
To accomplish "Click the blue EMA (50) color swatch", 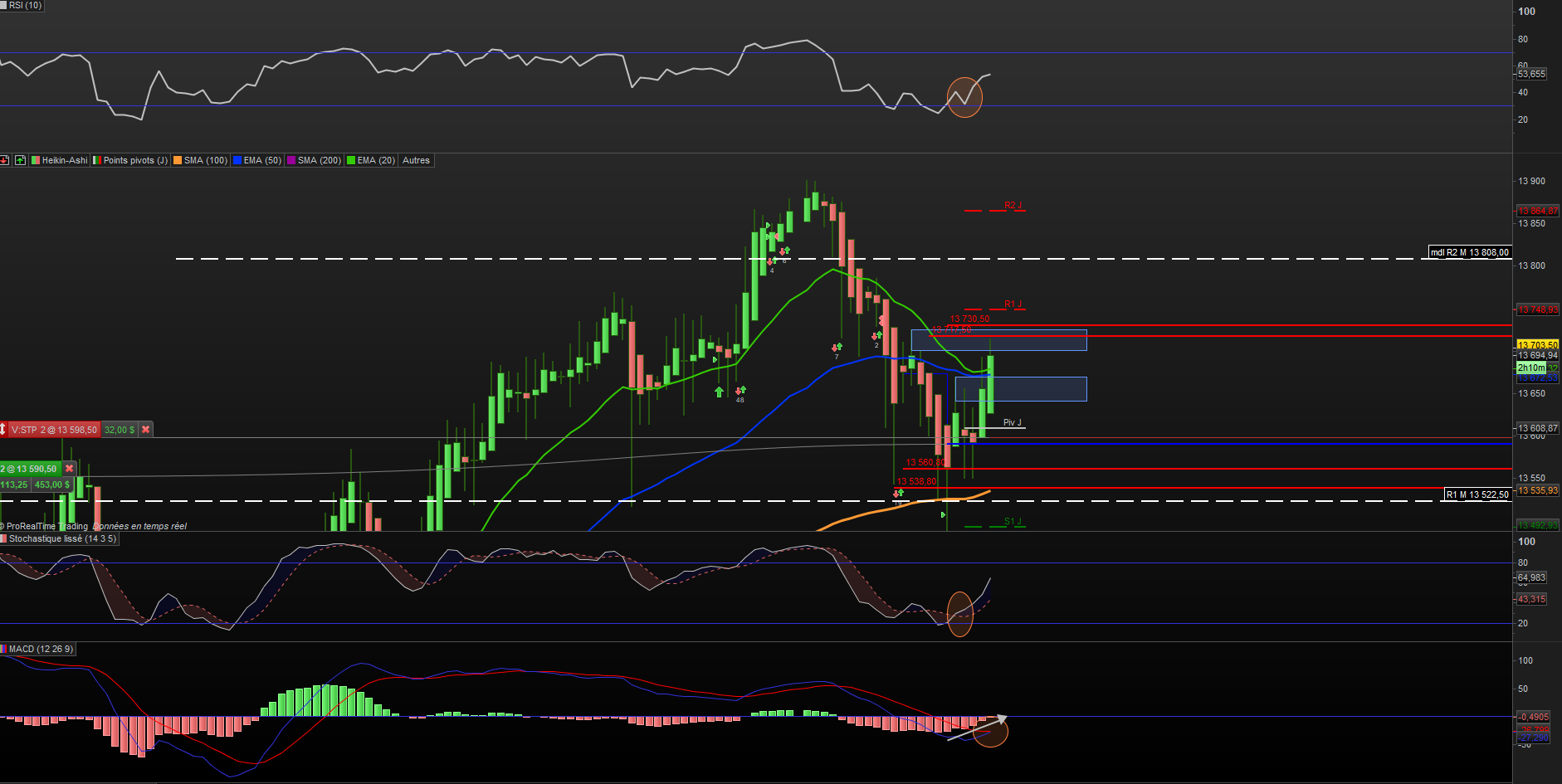I will pos(237,160).
